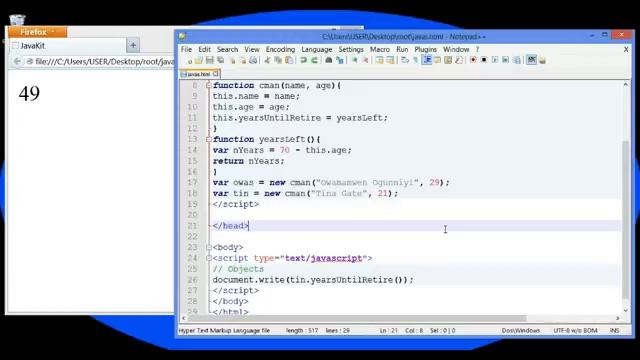
Task: Open the Window menu
Action: pos(456,49)
